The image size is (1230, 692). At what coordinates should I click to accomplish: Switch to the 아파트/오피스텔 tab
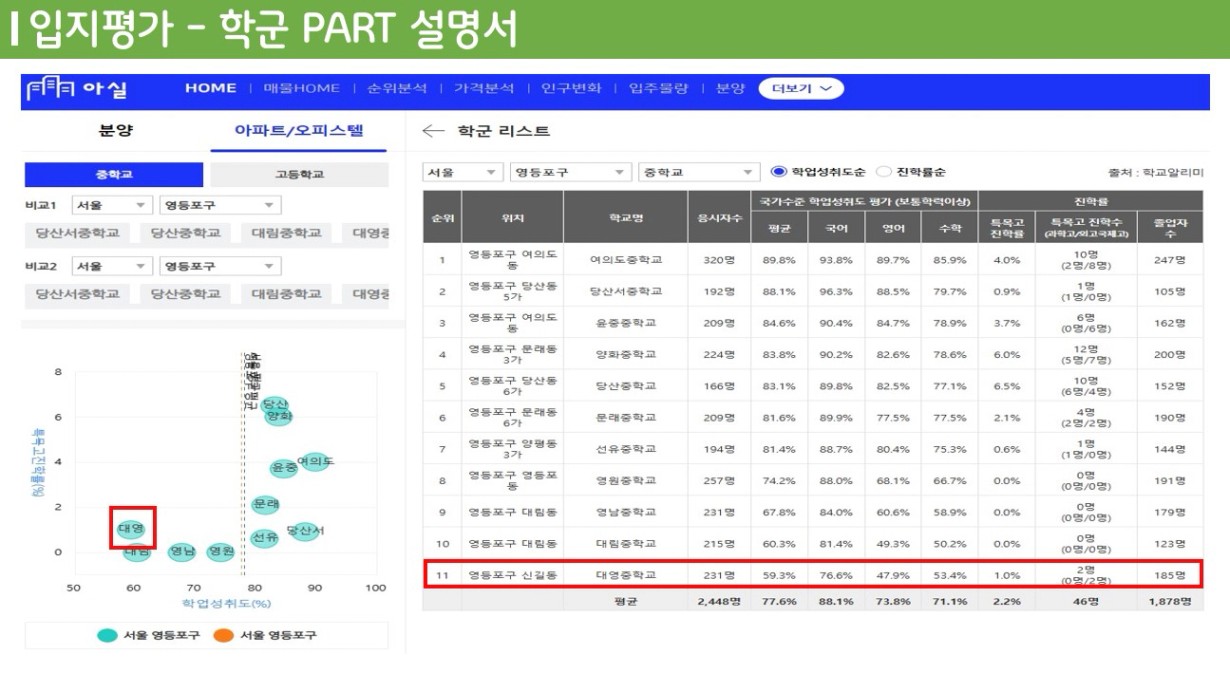[x=299, y=131]
